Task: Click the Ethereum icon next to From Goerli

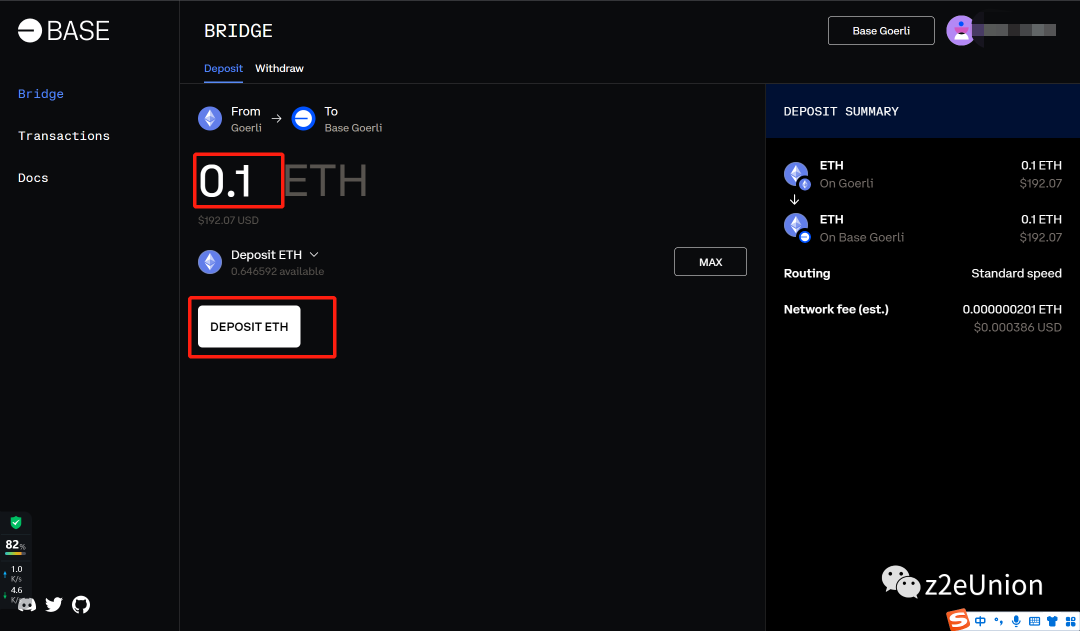Action: (210, 118)
